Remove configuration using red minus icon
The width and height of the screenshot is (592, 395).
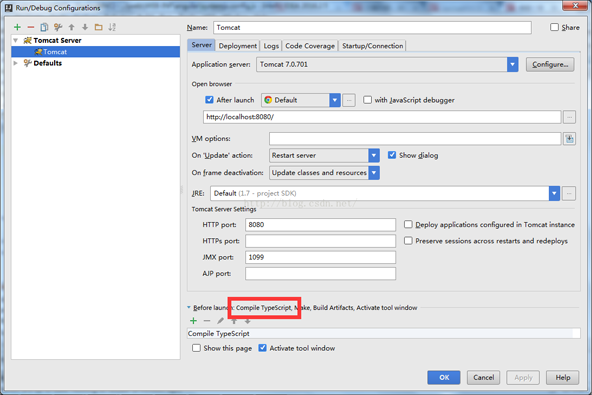(x=31, y=27)
